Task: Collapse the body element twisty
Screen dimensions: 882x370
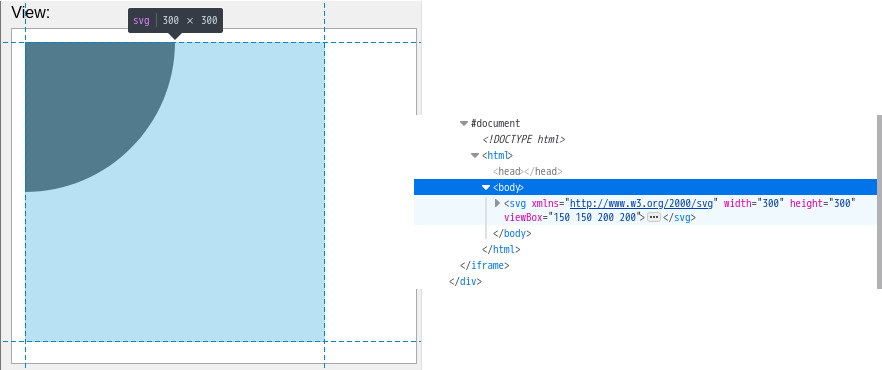Action: click(x=486, y=187)
